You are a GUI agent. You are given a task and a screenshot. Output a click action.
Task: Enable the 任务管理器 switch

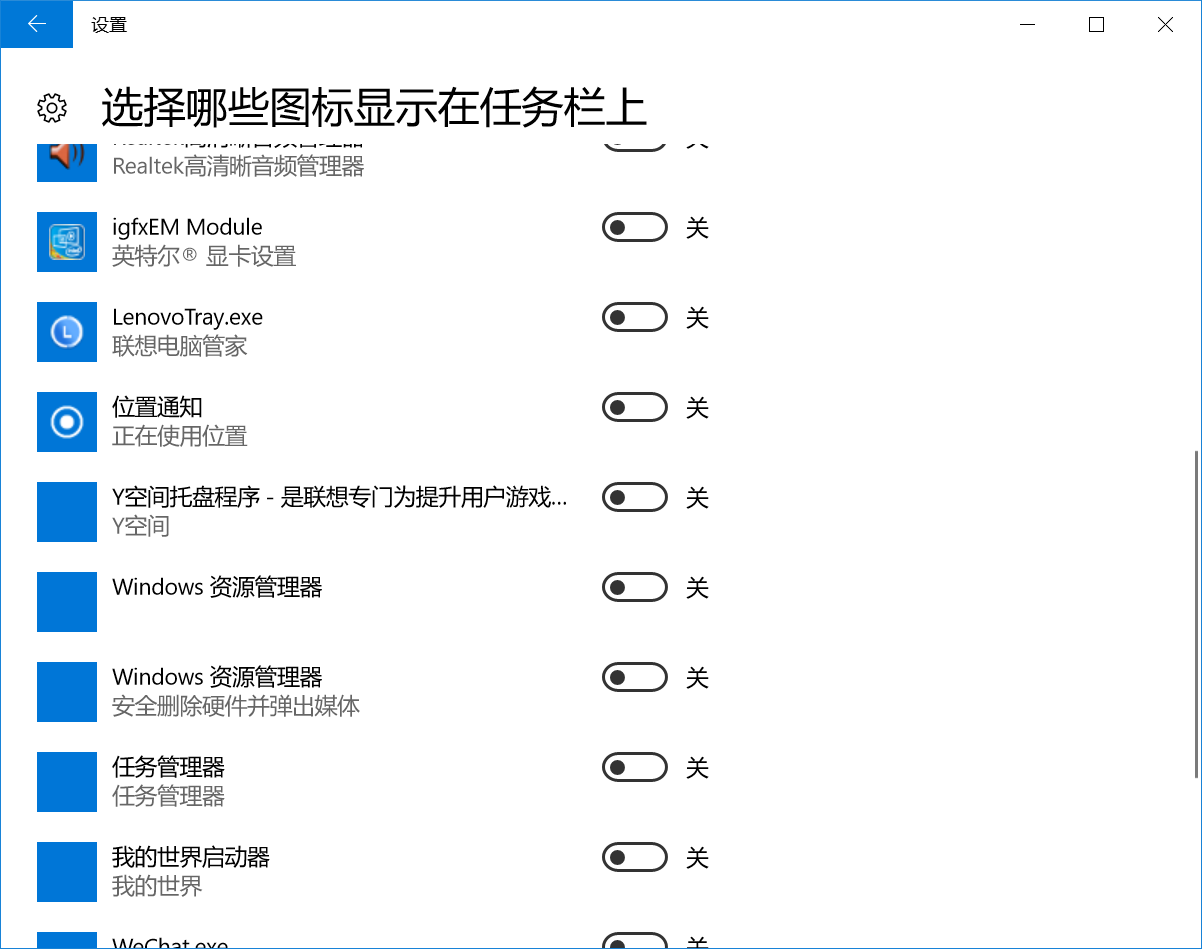(635, 768)
